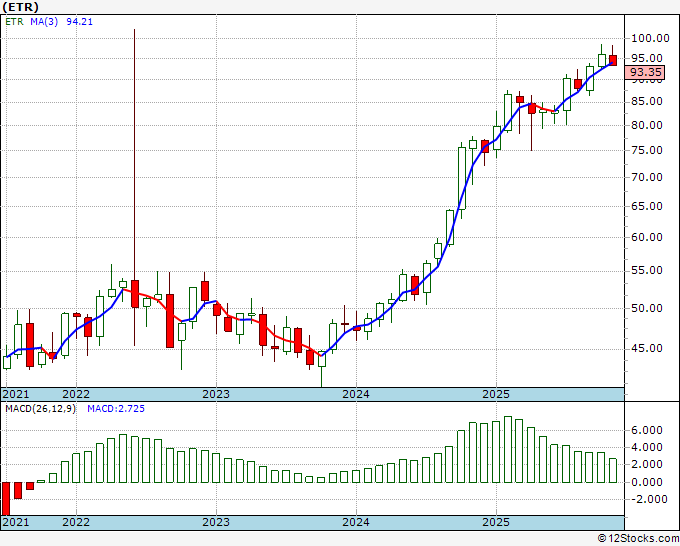Click the -2.000 MACD axis label
The height and width of the screenshot is (546, 680).
click(x=649, y=500)
